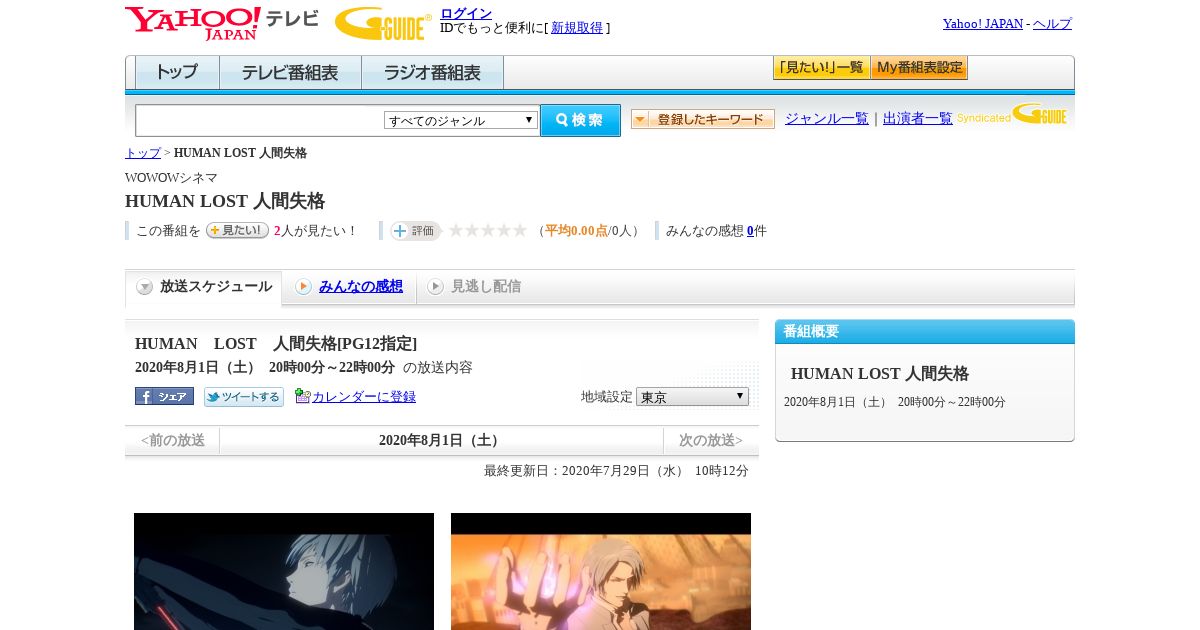This screenshot has height=630, width=1200.
Task: Select the みんなの感想 tab
Action: pos(349,287)
